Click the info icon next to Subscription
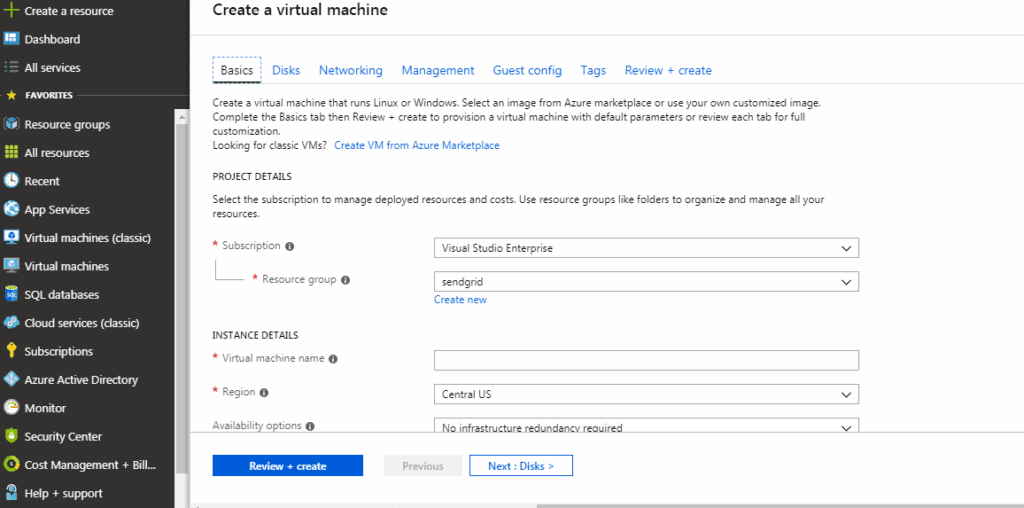1024x508 pixels. 290,246
